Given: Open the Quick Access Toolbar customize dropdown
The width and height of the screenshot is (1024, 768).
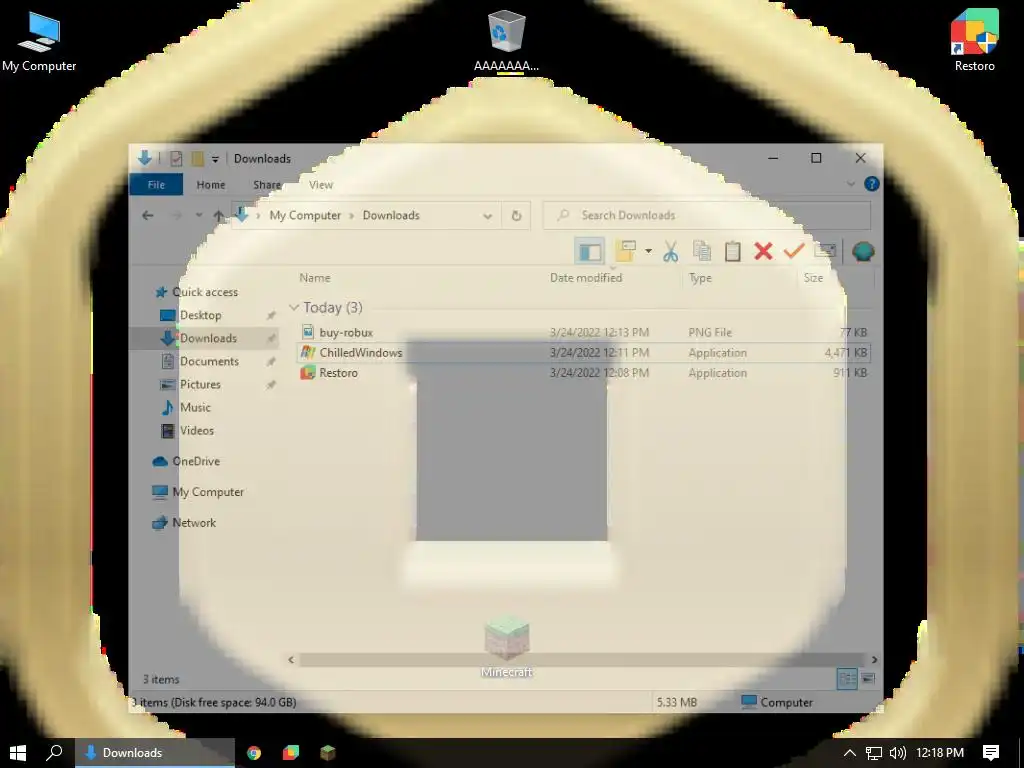Looking at the screenshot, I should click(215, 159).
